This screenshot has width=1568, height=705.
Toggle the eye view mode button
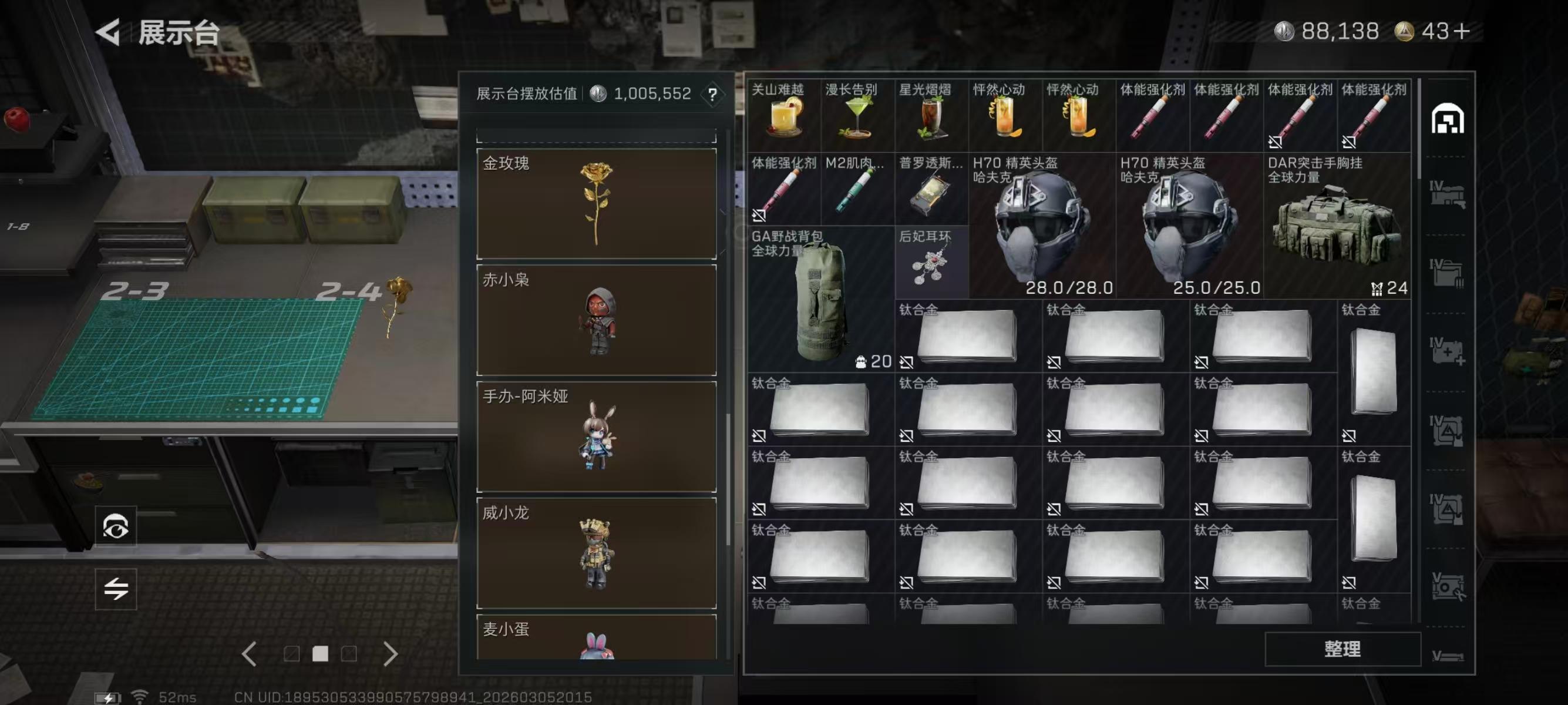coord(116,526)
